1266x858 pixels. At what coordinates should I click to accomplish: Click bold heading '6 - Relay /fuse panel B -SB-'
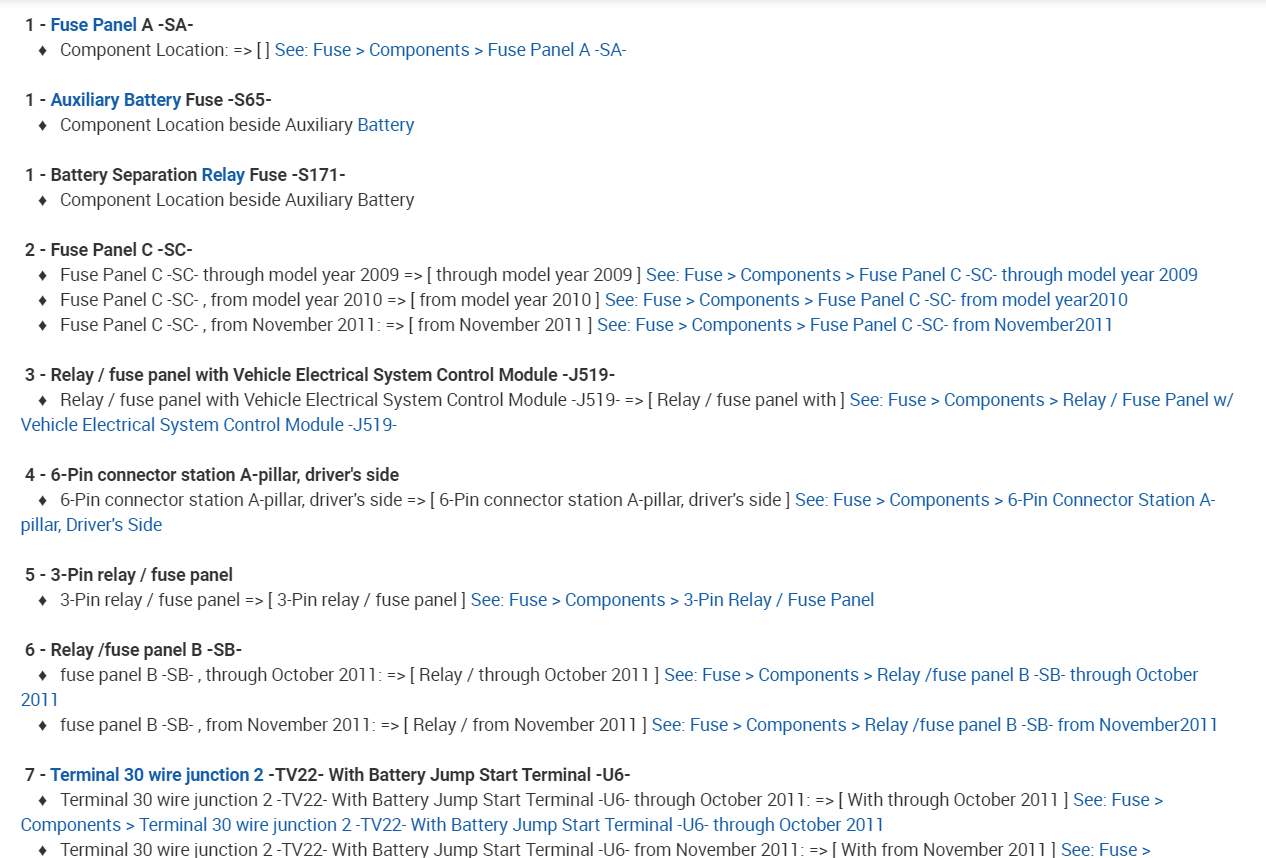(x=133, y=650)
